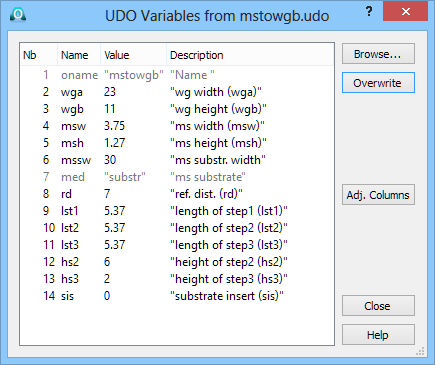Screen dimensions: 435x365
Task: Click description "length of step2 (lst2)"
Action: tap(229, 228)
